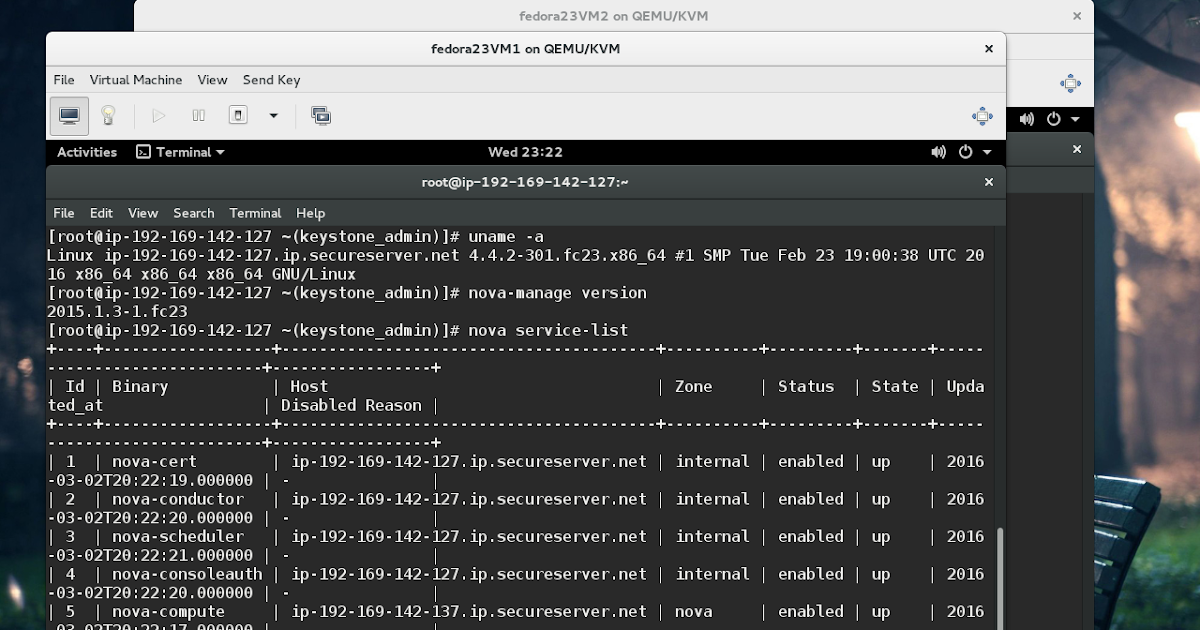Click the snapshots icon on the toolbar
Viewport: 1200px width, 630px height.
pos(321,115)
